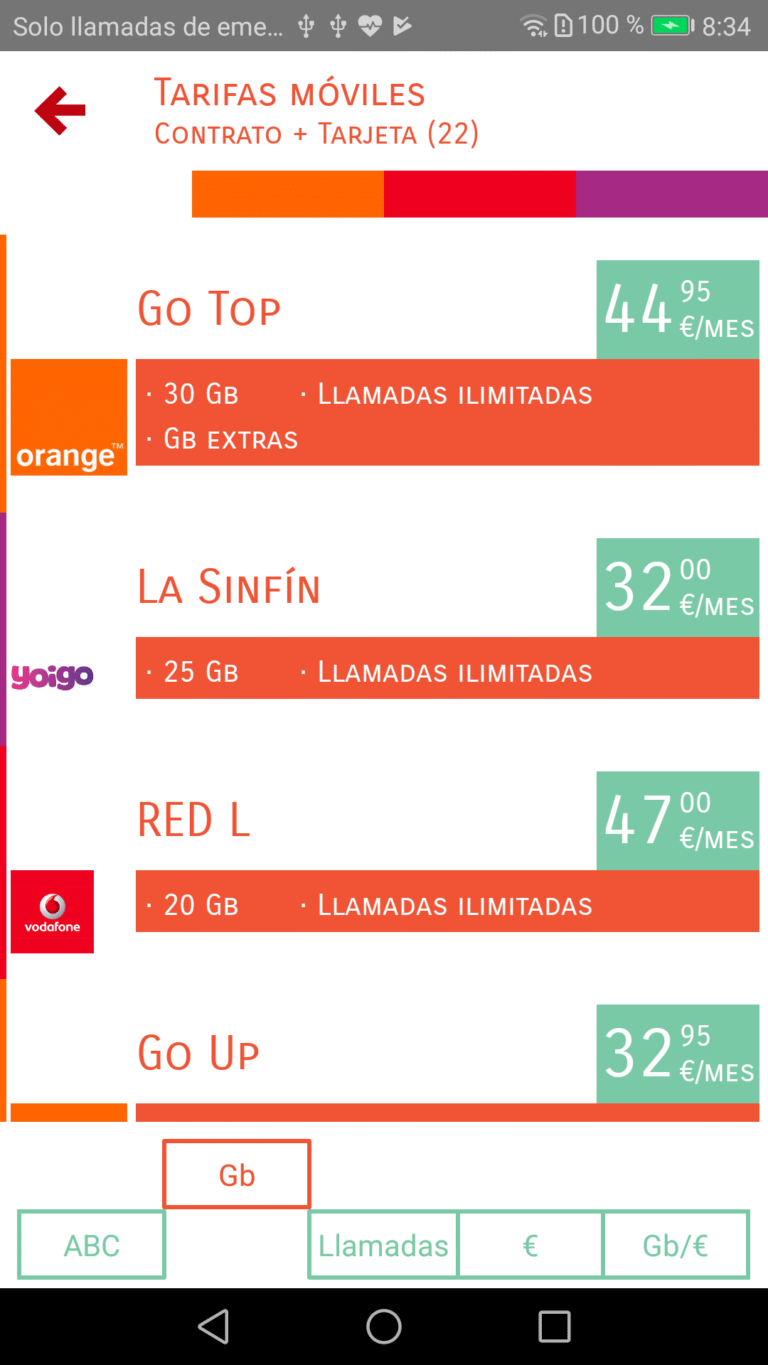Tap the red back arrow

point(60,111)
